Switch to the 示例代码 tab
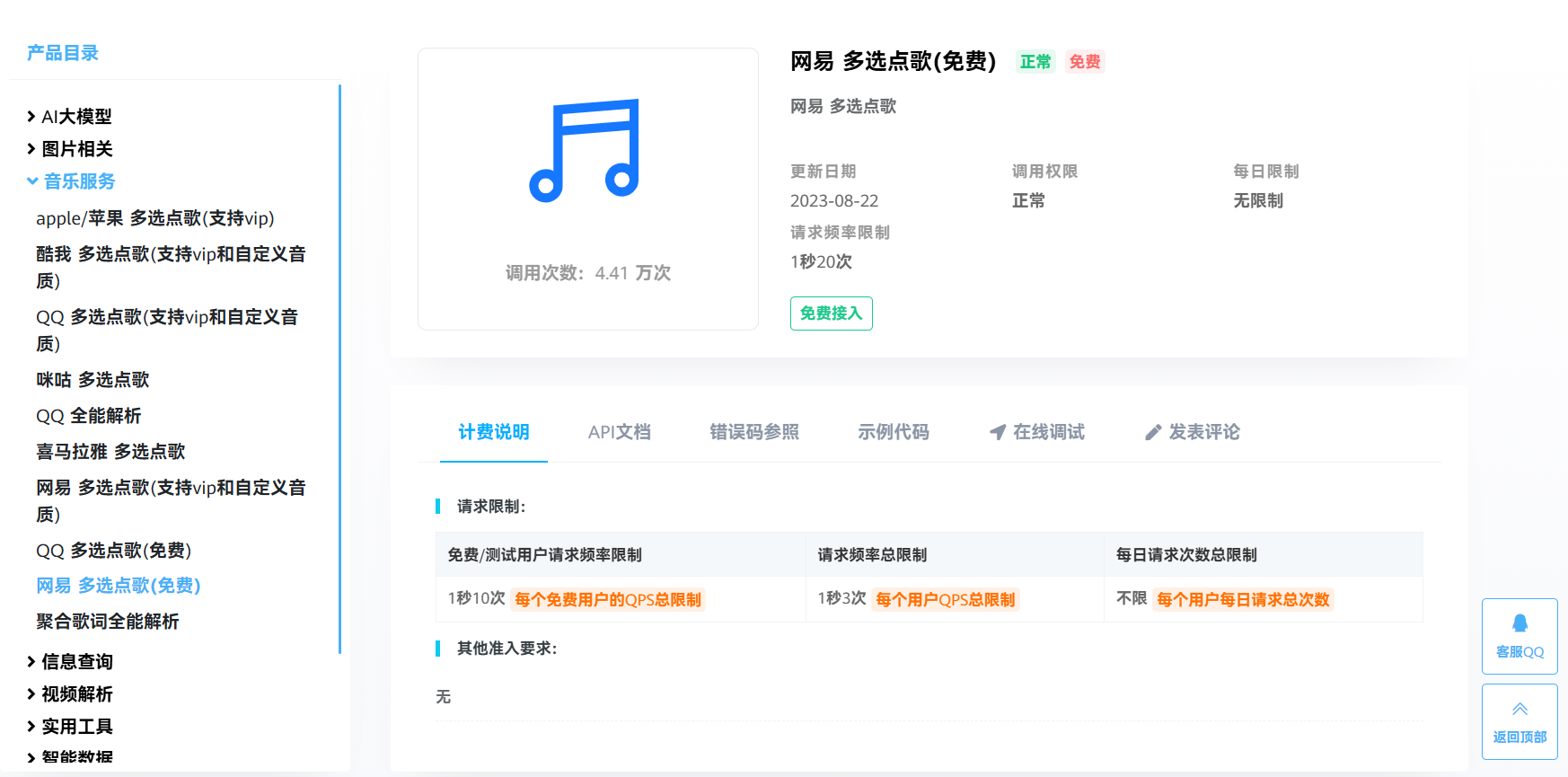 click(x=894, y=432)
